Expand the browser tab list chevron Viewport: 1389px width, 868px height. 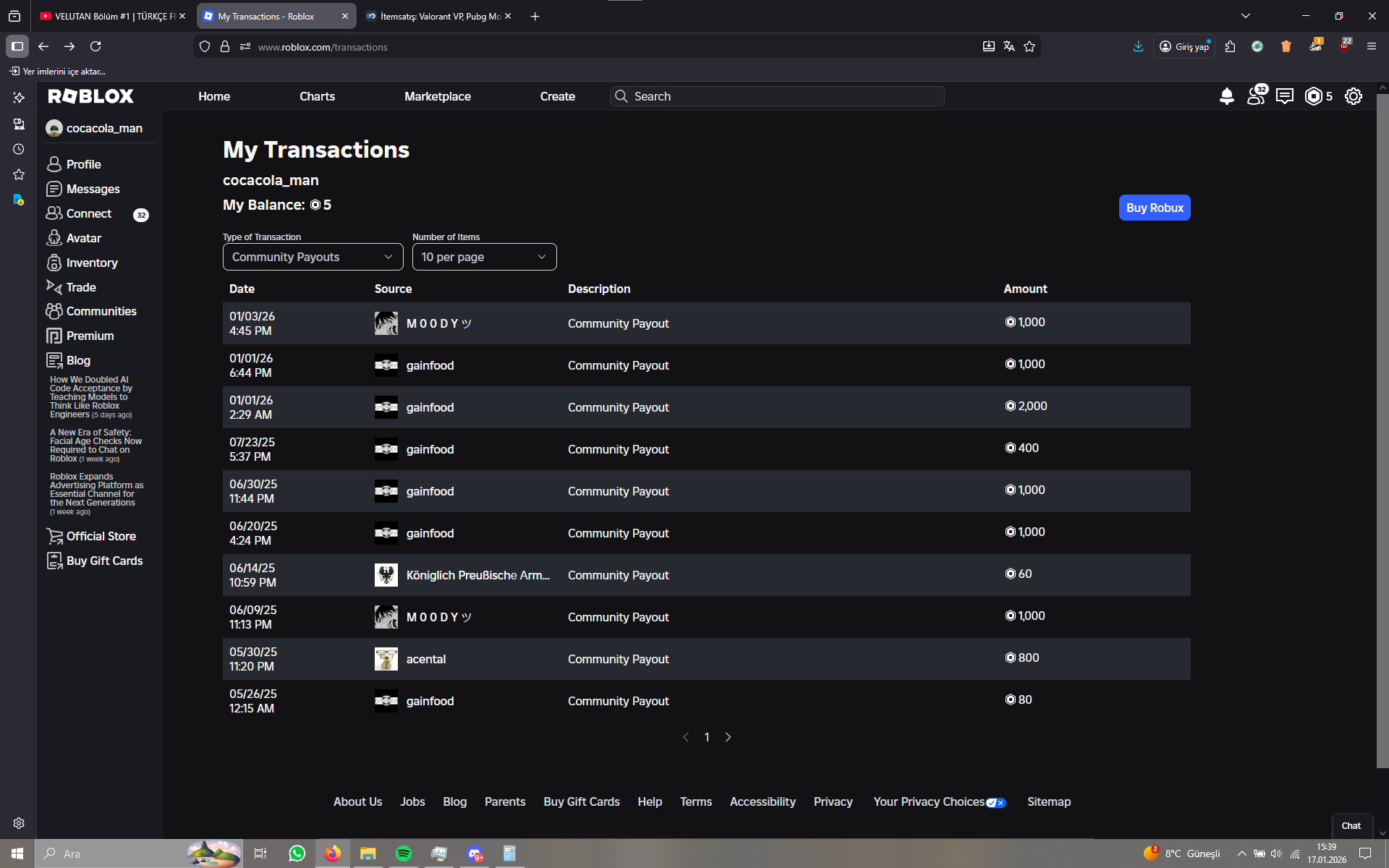coord(1245,16)
